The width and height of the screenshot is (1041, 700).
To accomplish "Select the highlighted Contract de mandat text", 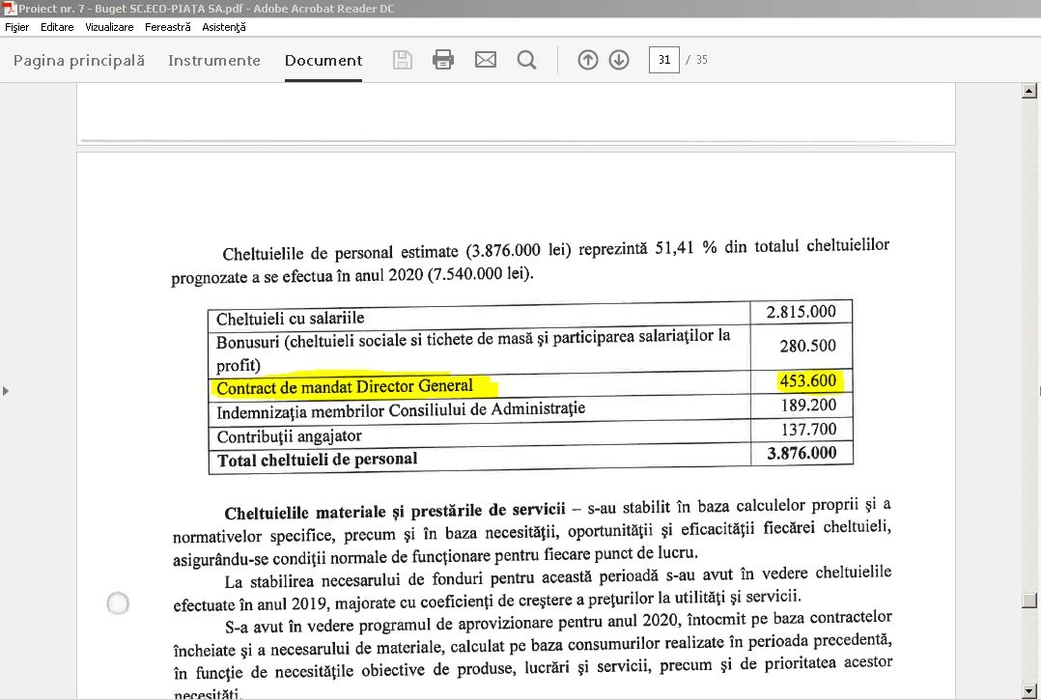I will pos(344,387).
